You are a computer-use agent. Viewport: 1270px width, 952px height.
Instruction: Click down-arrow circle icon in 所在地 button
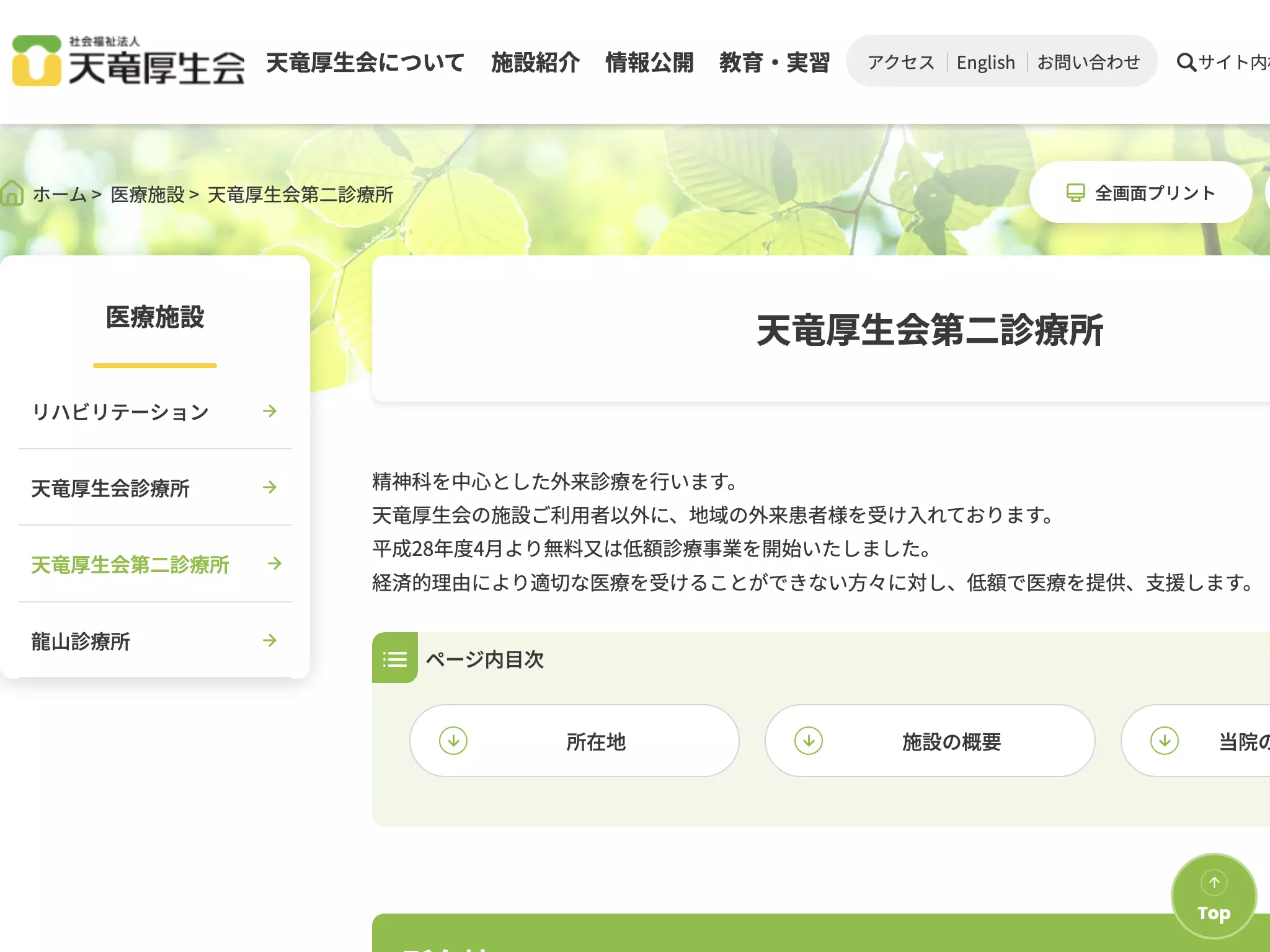453,741
